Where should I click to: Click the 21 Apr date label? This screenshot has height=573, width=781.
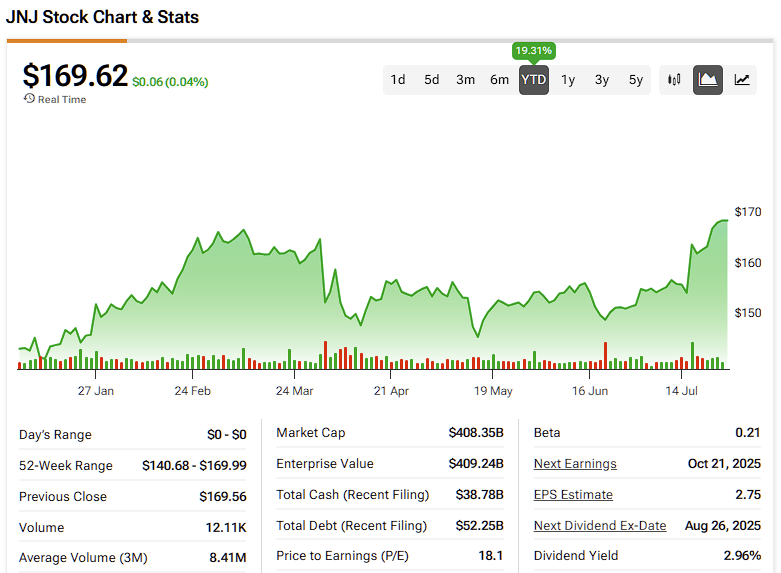coord(391,391)
